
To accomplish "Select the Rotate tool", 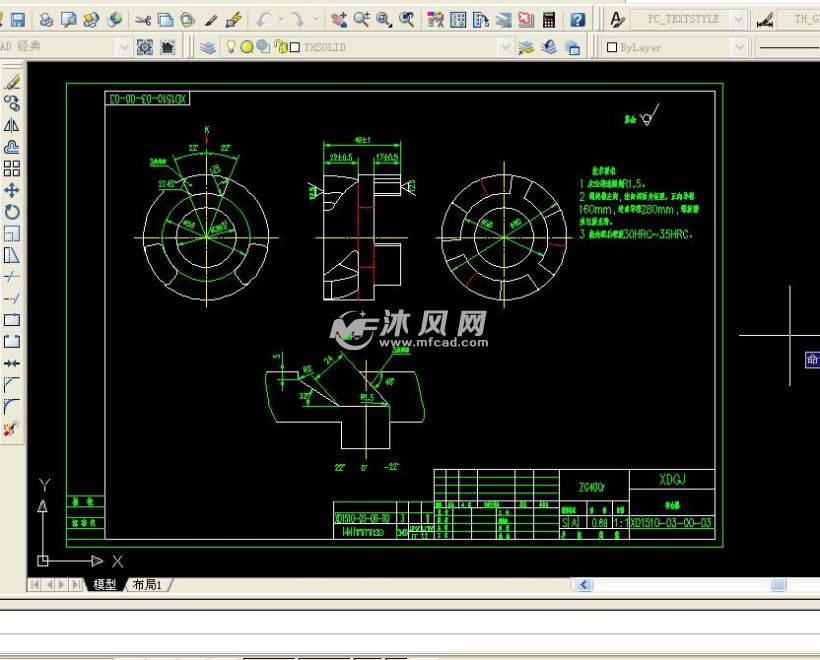I will 12,212.
